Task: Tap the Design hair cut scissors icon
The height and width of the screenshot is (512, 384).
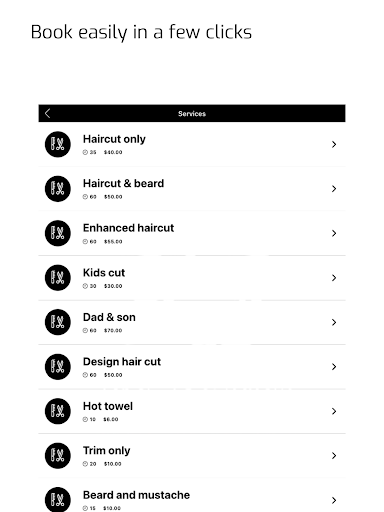Action: (x=58, y=367)
